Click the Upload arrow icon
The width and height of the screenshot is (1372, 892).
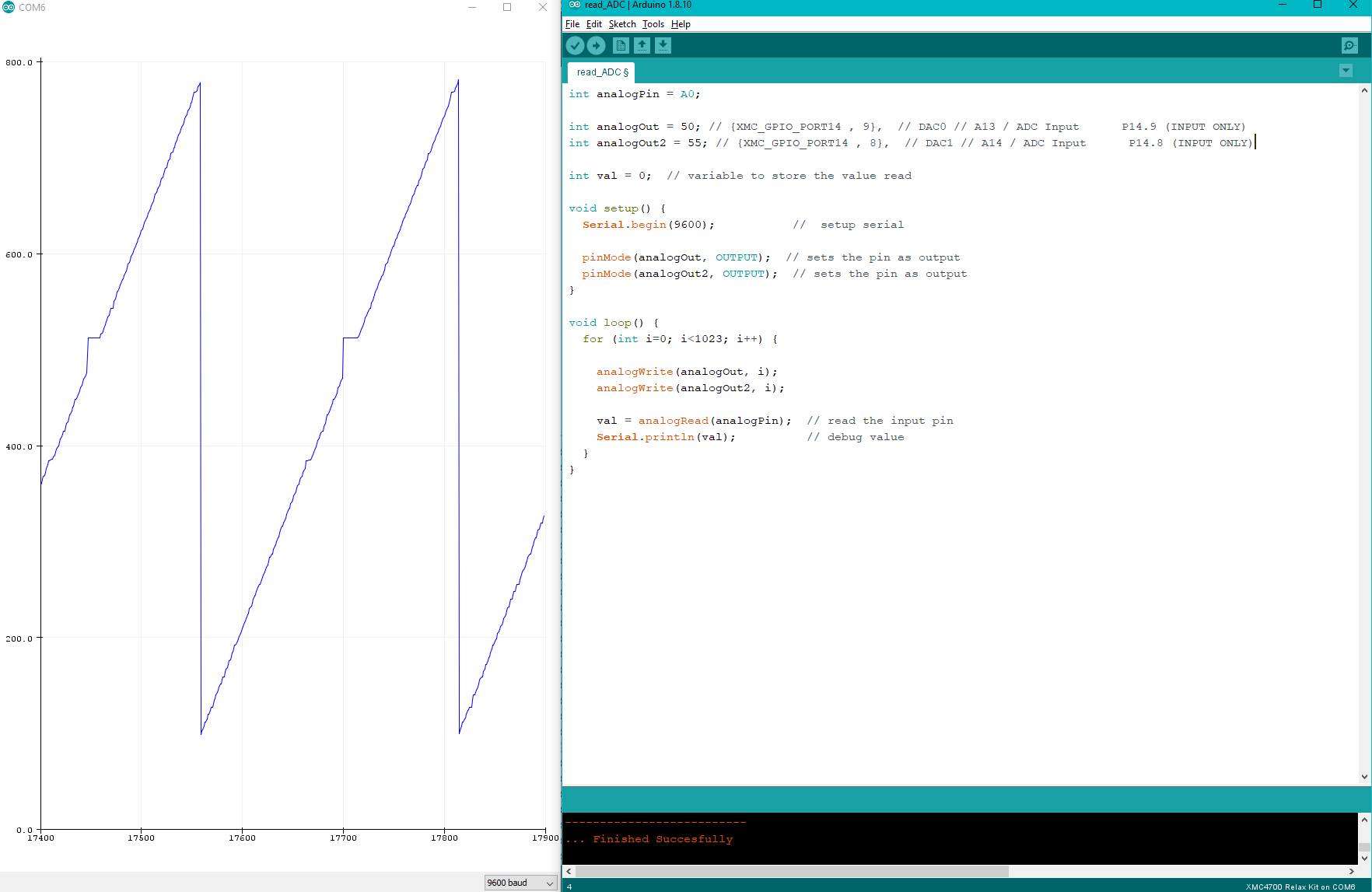click(596, 45)
